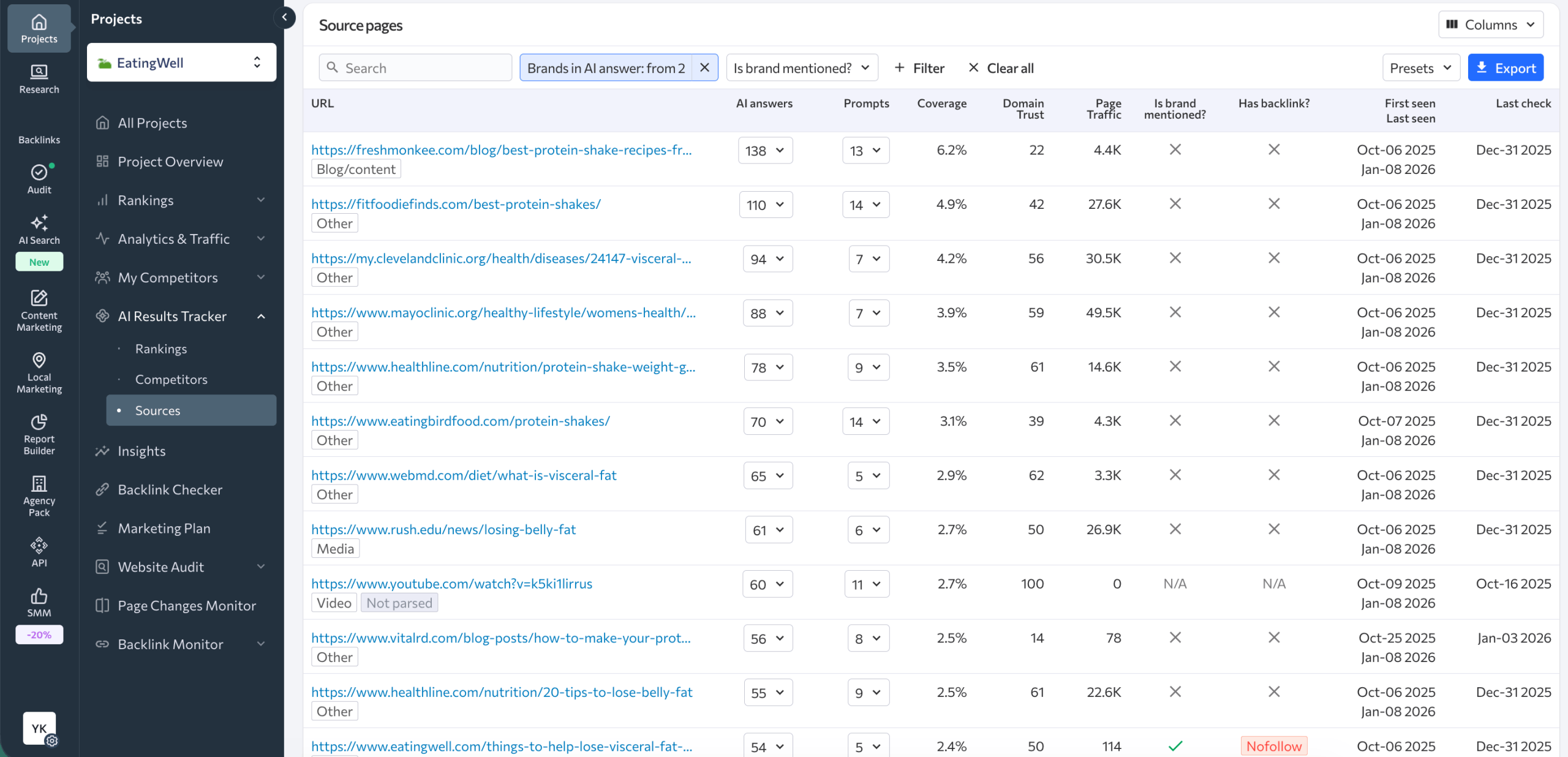Click the Export button
Image resolution: width=1568 pixels, height=757 pixels.
click(1506, 67)
